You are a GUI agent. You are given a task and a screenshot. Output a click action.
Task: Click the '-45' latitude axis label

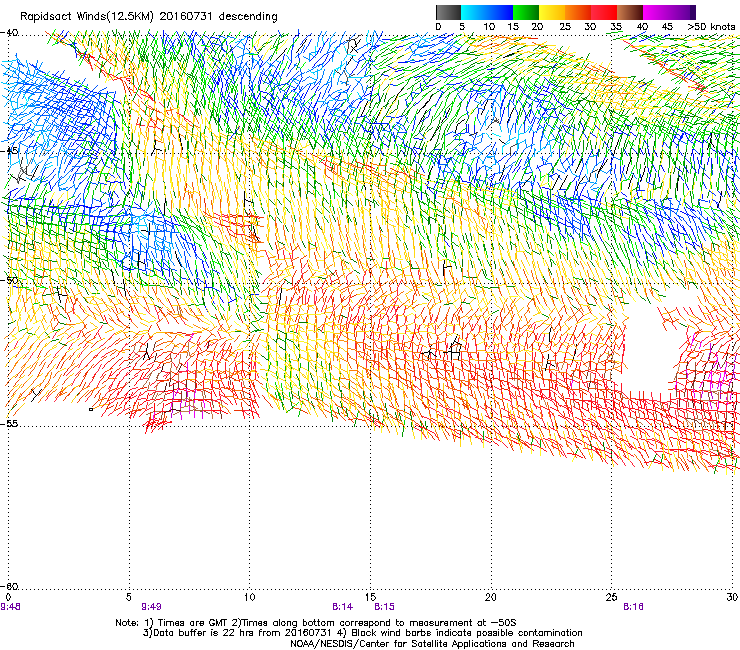9,151
